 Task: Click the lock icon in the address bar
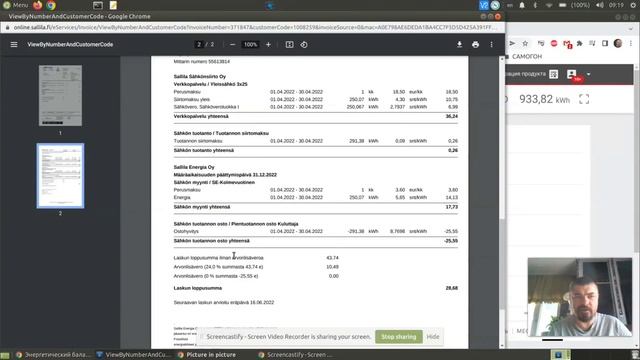point(7,27)
